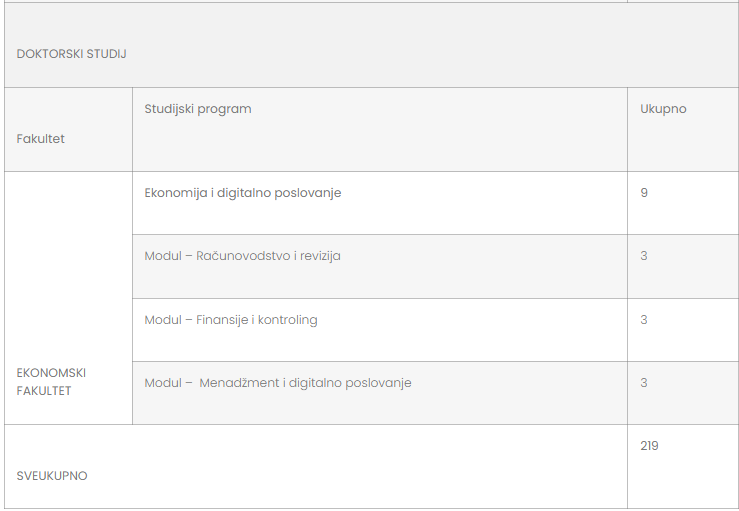Click the 3 in Finansije i kontroling row
The height and width of the screenshot is (511, 739).
(x=644, y=320)
